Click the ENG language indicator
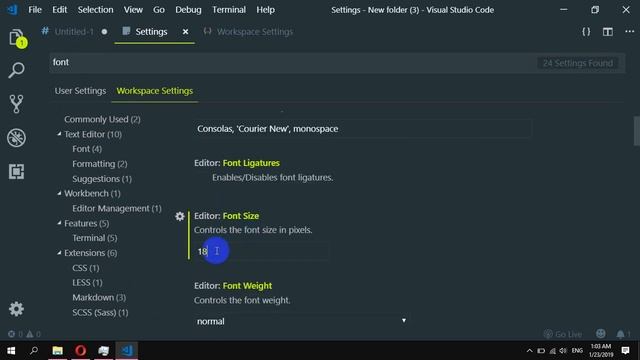The width and height of the screenshot is (640, 360). (x=577, y=351)
